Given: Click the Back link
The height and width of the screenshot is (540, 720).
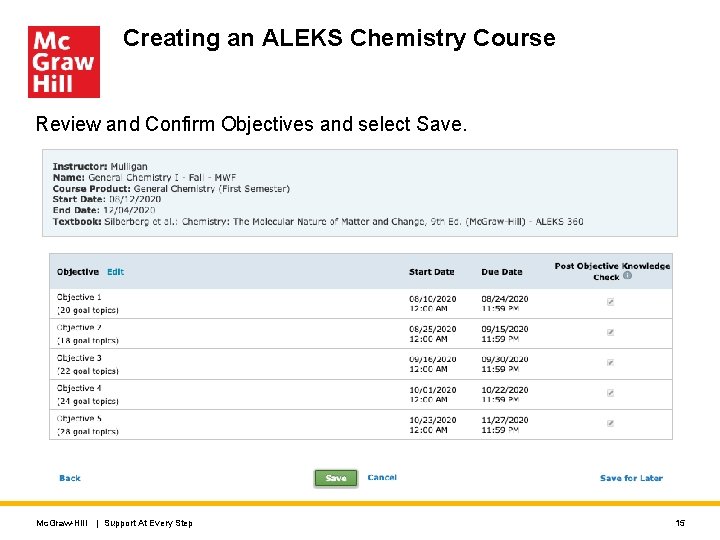Looking at the screenshot, I should click(x=70, y=478).
